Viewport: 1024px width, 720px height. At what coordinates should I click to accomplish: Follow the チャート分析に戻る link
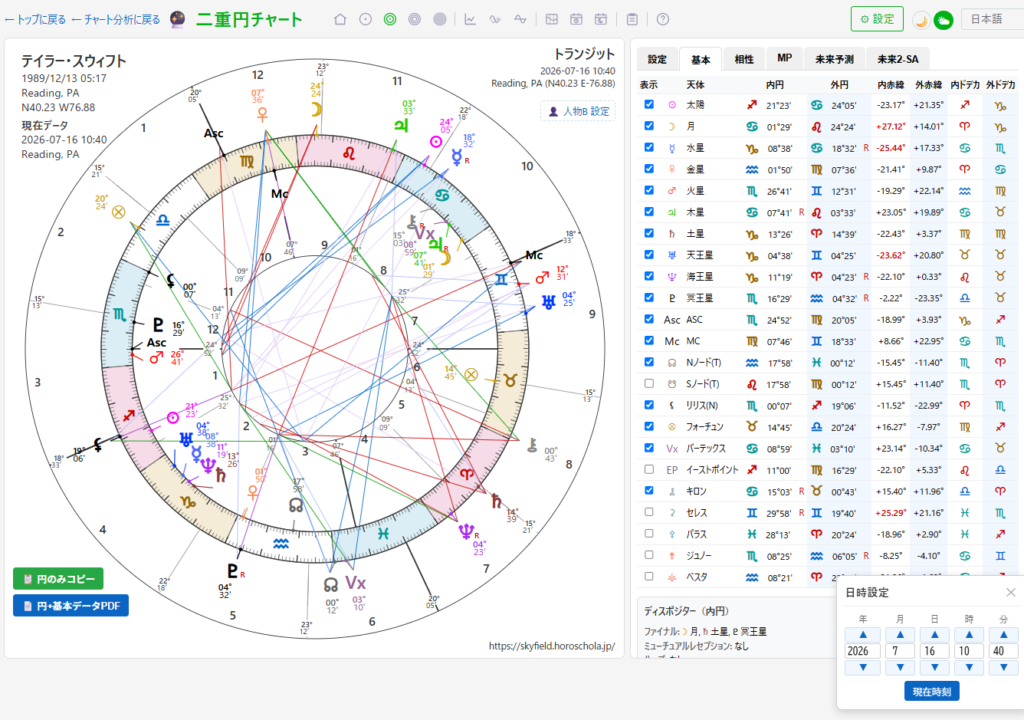click(x=116, y=20)
